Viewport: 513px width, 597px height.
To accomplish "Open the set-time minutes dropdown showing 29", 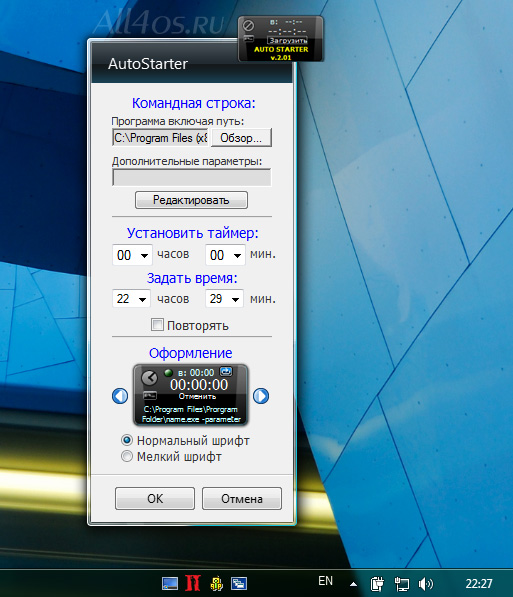I will [x=224, y=298].
